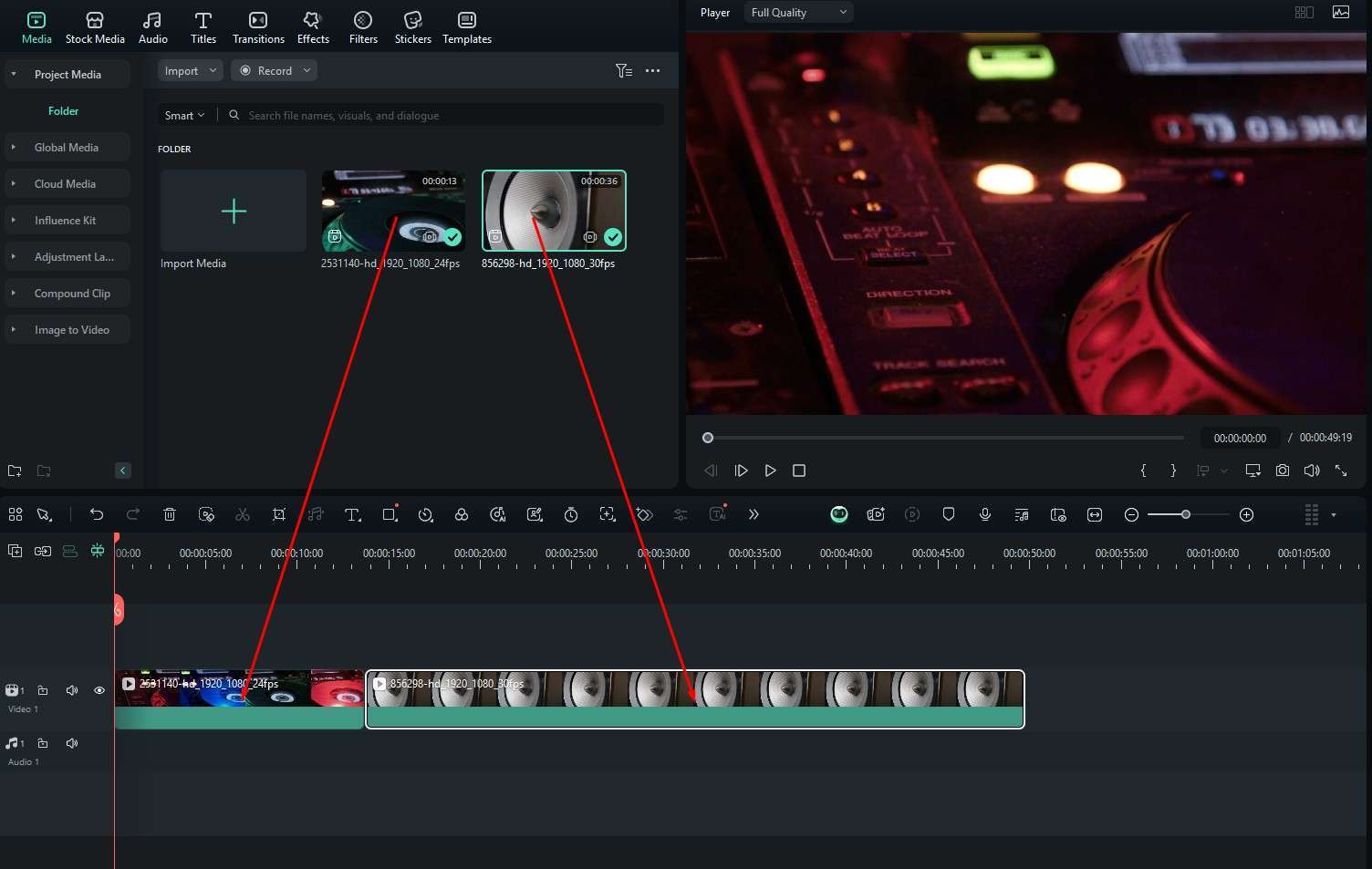Switch to the Audio tab

point(153,27)
